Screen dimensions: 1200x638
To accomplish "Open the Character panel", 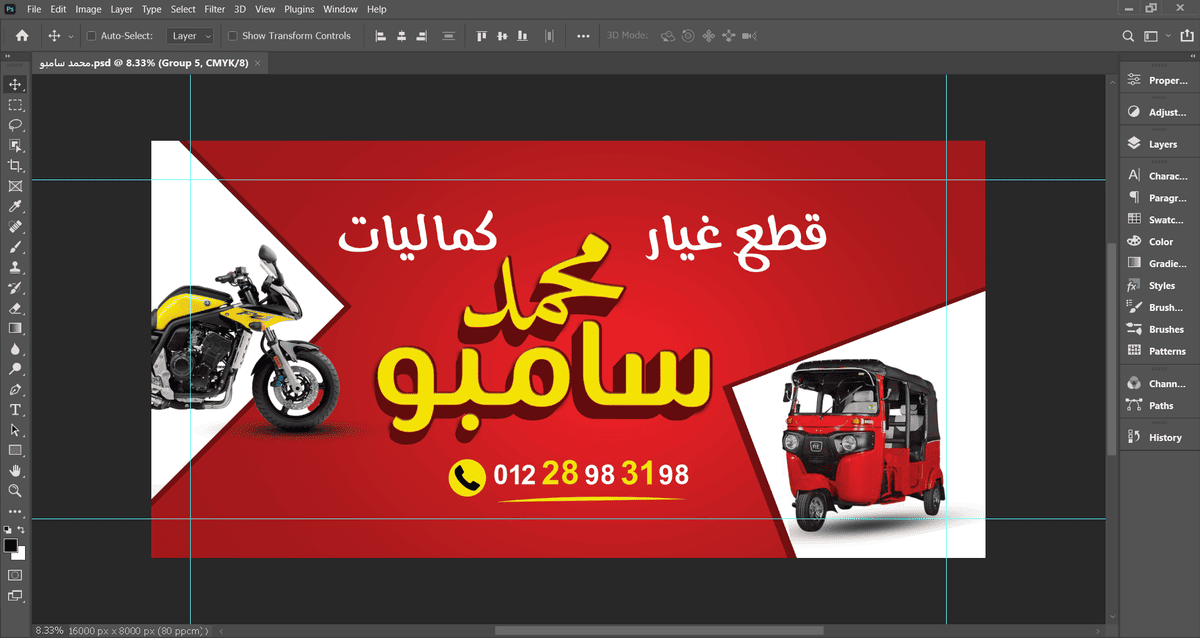I will tap(1158, 176).
